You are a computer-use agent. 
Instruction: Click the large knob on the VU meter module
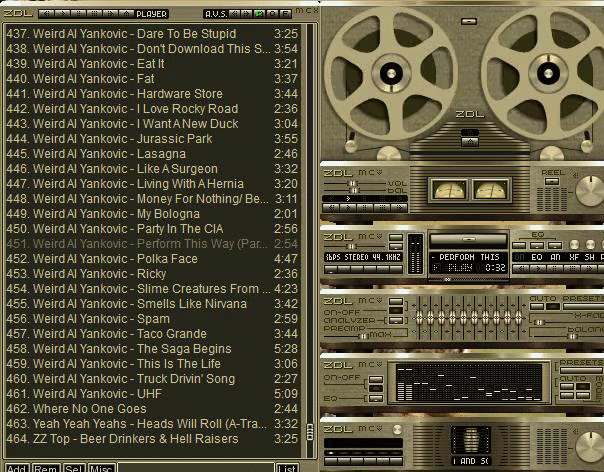[590, 191]
